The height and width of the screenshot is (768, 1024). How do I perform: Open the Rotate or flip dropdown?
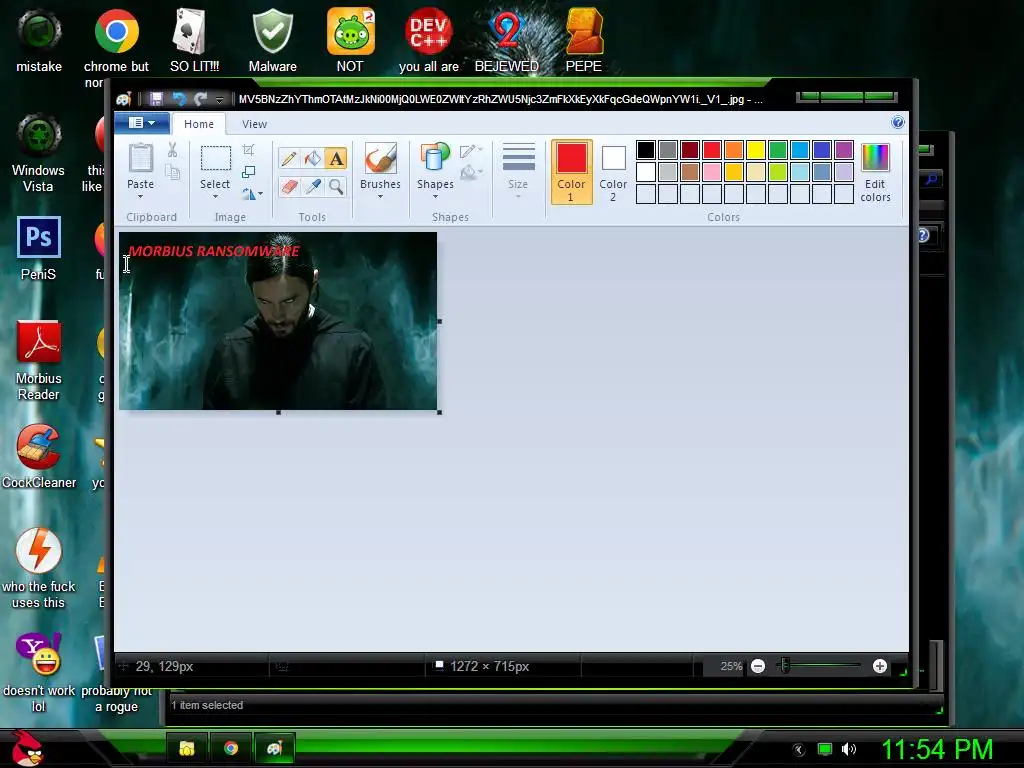252,194
